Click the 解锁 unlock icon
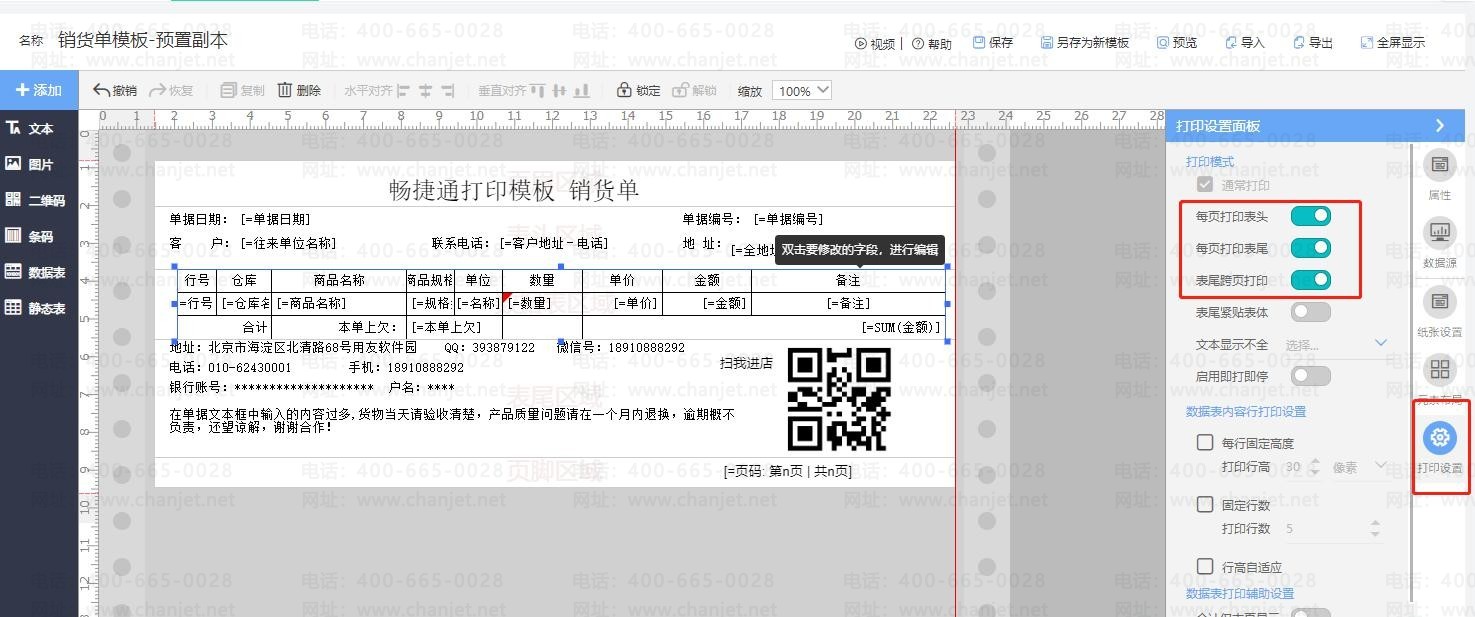This screenshot has height=617, width=1475. click(680, 90)
